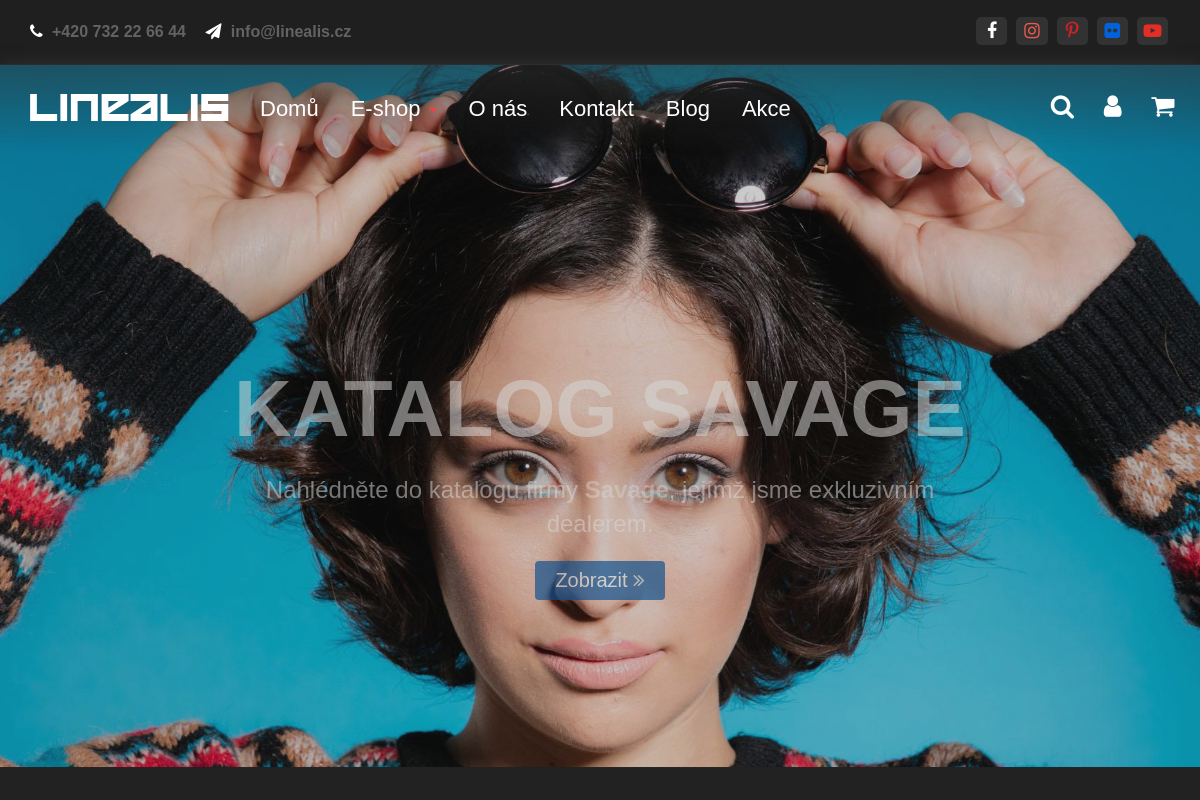
Task: Open the user account icon
Action: click(1112, 107)
